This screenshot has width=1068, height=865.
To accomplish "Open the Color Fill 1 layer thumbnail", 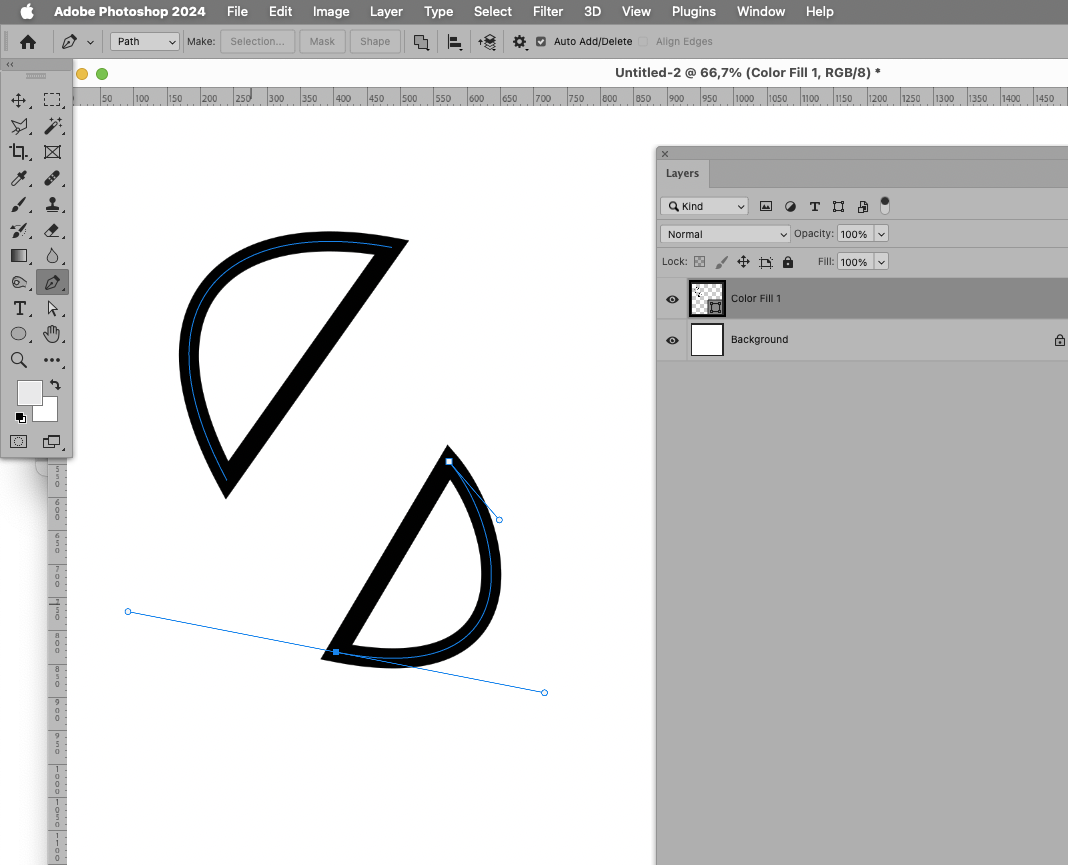I will (x=707, y=298).
